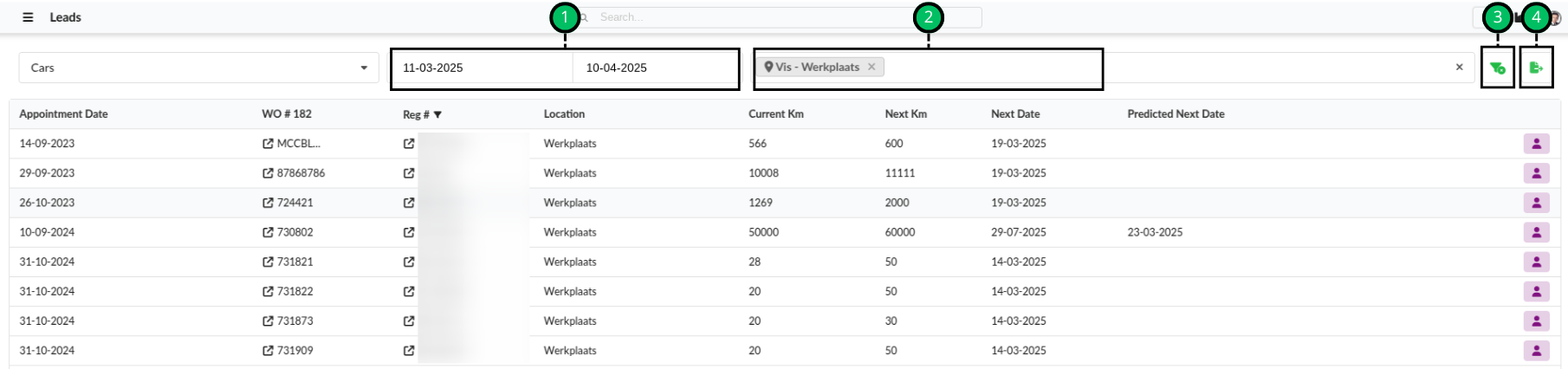This screenshot has width=1568, height=369.
Task: Open work order 731822 link
Action: (295, 292)
